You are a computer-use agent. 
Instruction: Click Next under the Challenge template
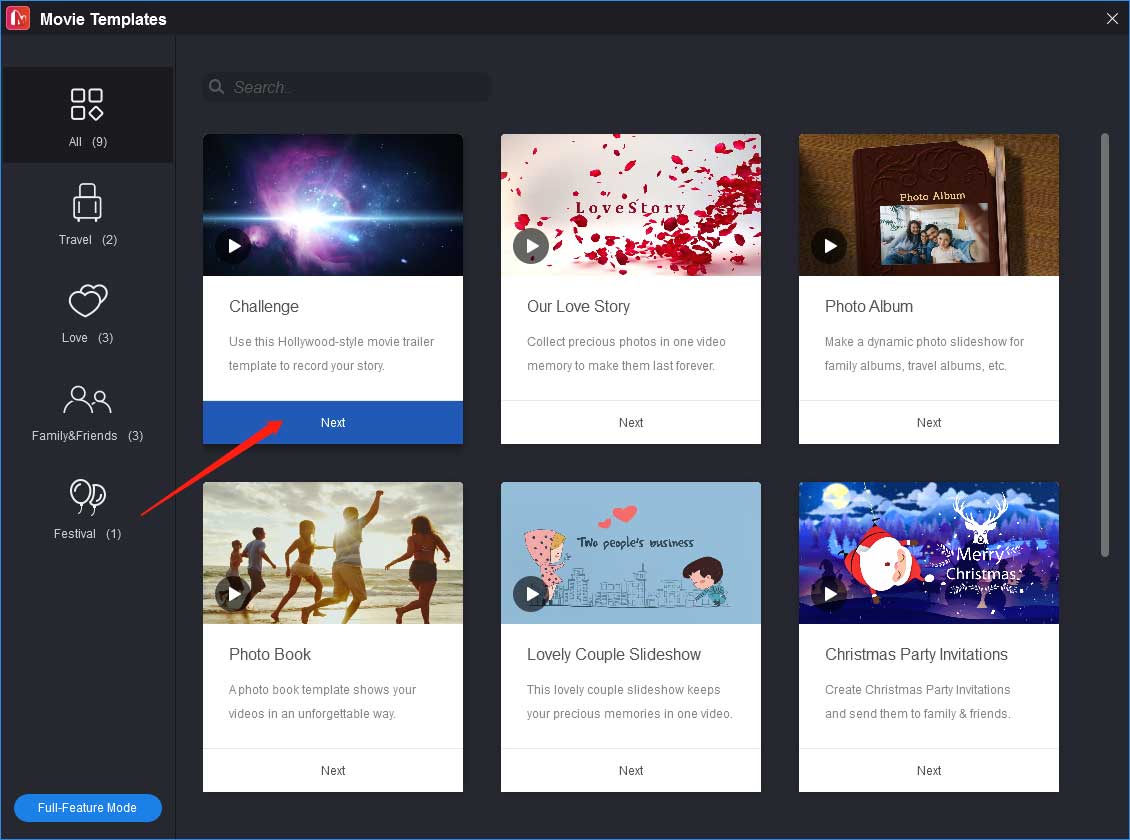coord(333,422)
